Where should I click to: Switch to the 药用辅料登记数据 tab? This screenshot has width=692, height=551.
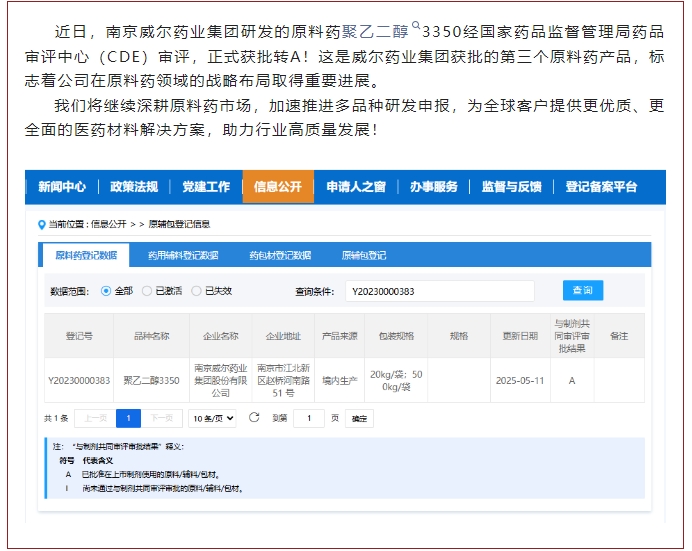(x=183, y=255)
